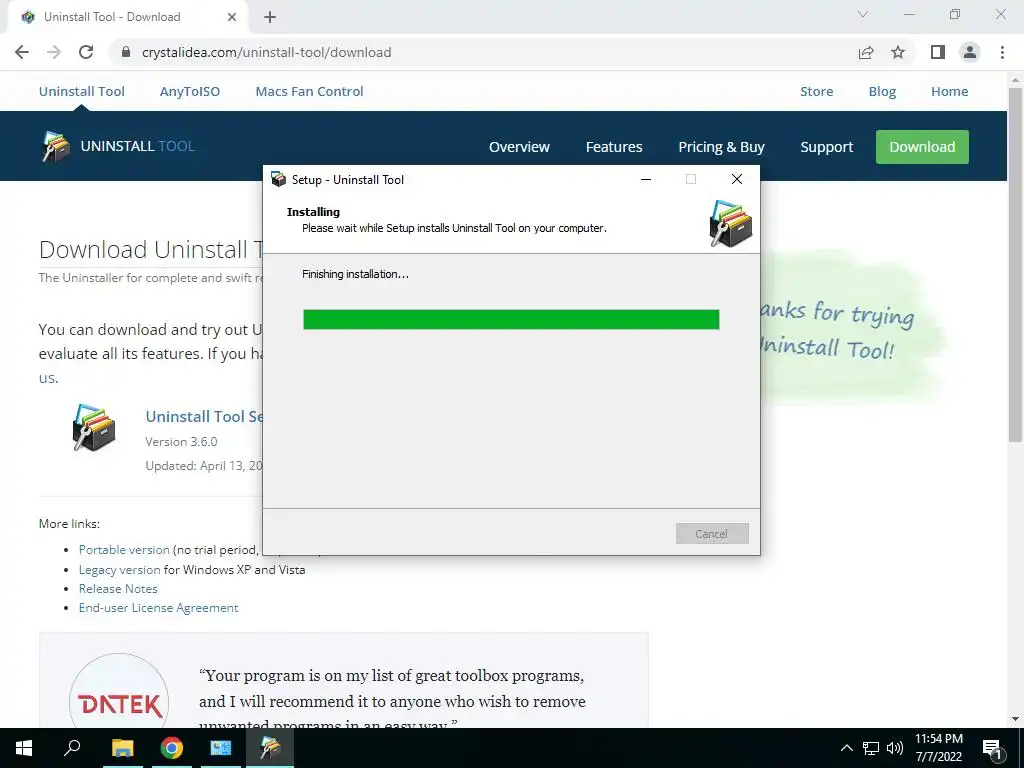
Task: Click the green installation progress bar
Action: pyautogui.click(x=511, y=319)
